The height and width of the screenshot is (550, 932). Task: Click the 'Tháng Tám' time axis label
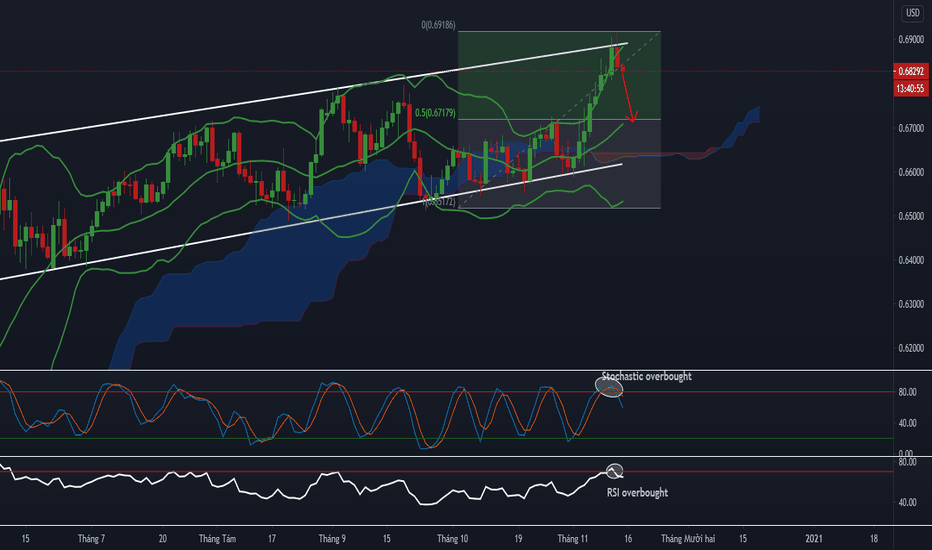pos(217,539)
